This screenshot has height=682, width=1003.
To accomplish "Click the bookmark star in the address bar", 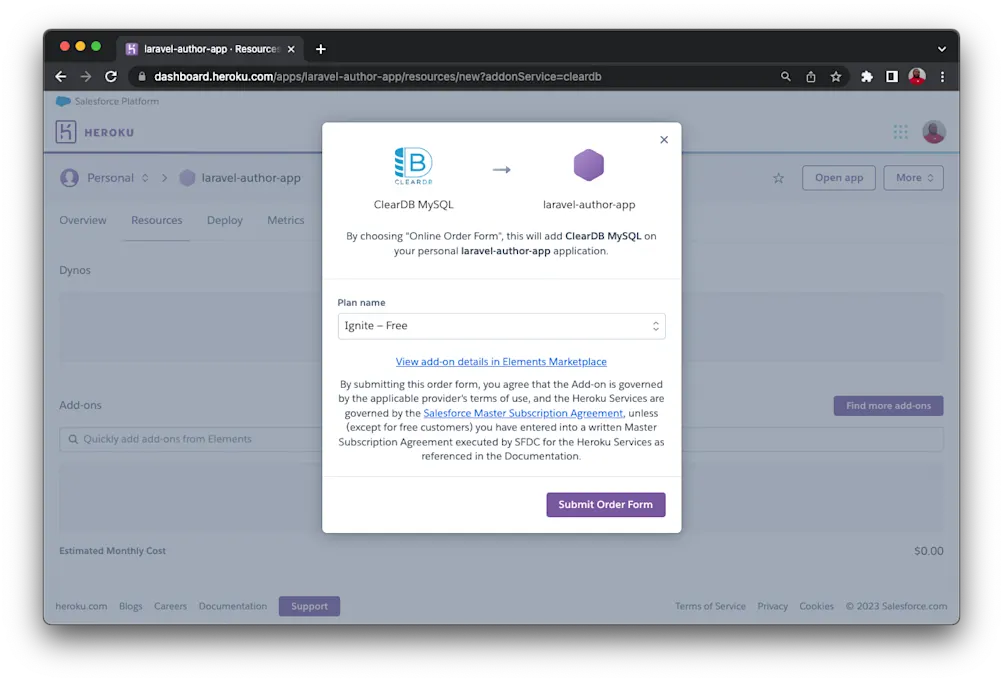I will point(838,76).
